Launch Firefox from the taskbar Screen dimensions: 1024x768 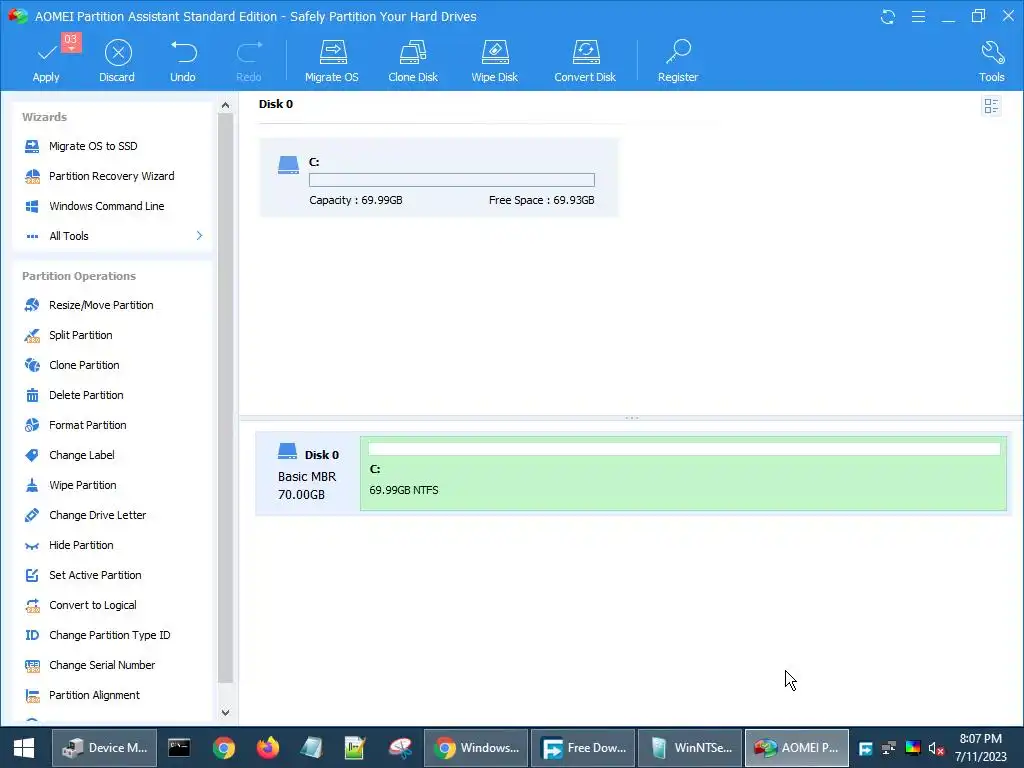[x=268, y=748]
